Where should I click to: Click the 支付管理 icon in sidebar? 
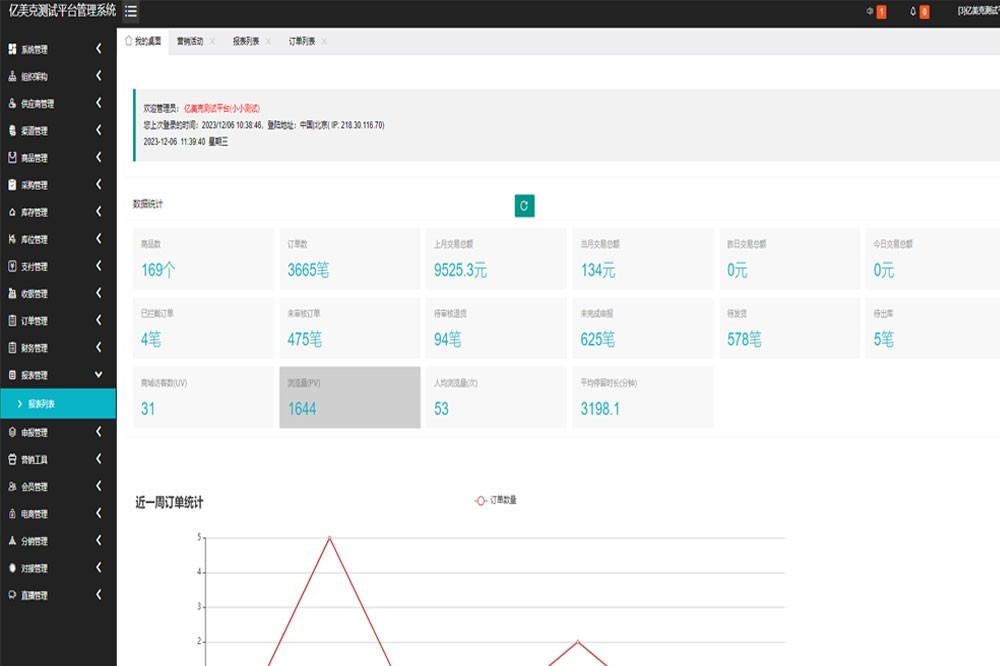point(12,267)
